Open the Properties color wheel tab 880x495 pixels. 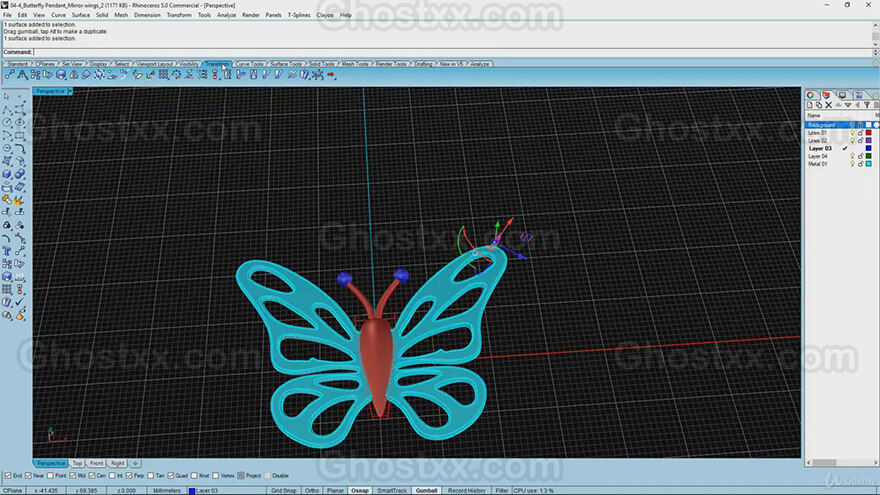pyautogui.click(x=811, y=95)
